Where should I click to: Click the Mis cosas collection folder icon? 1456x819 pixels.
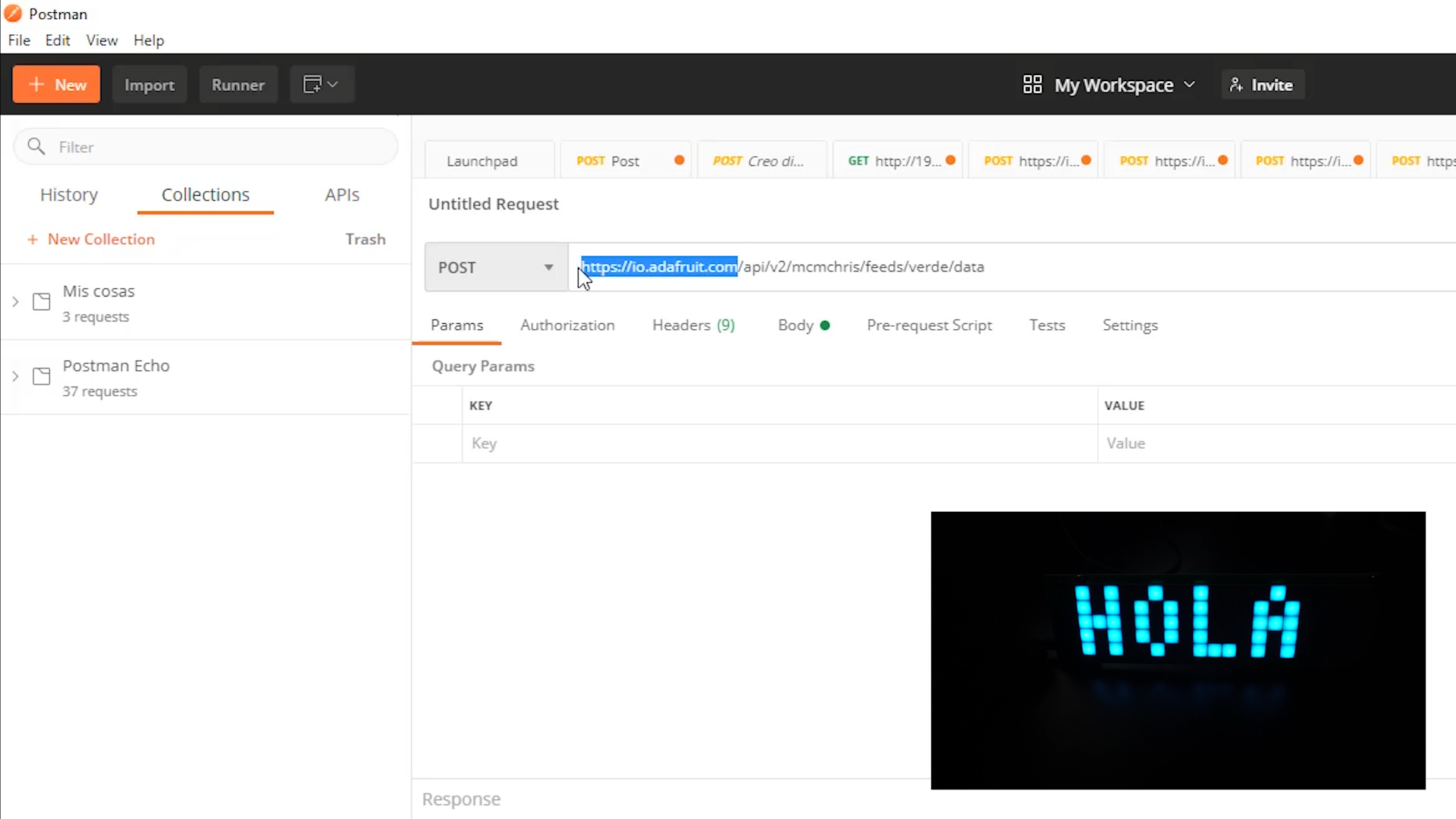pos(42,302)
